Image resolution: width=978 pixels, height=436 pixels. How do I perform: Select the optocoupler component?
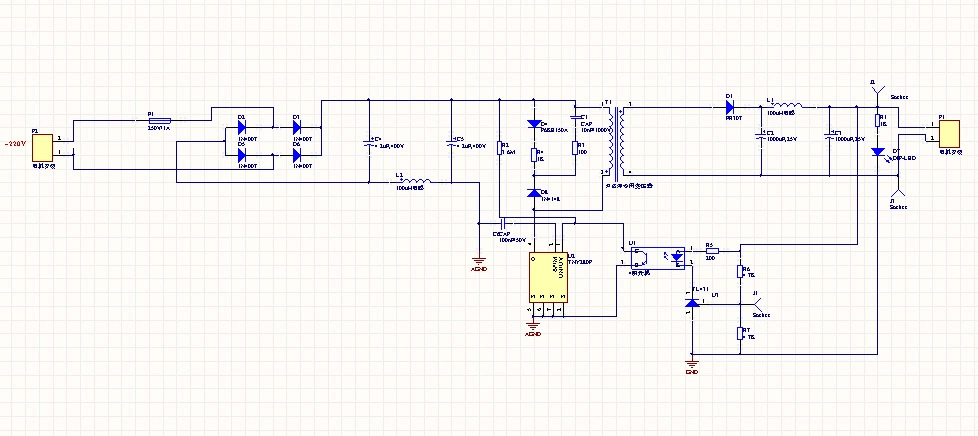point(657,258)
